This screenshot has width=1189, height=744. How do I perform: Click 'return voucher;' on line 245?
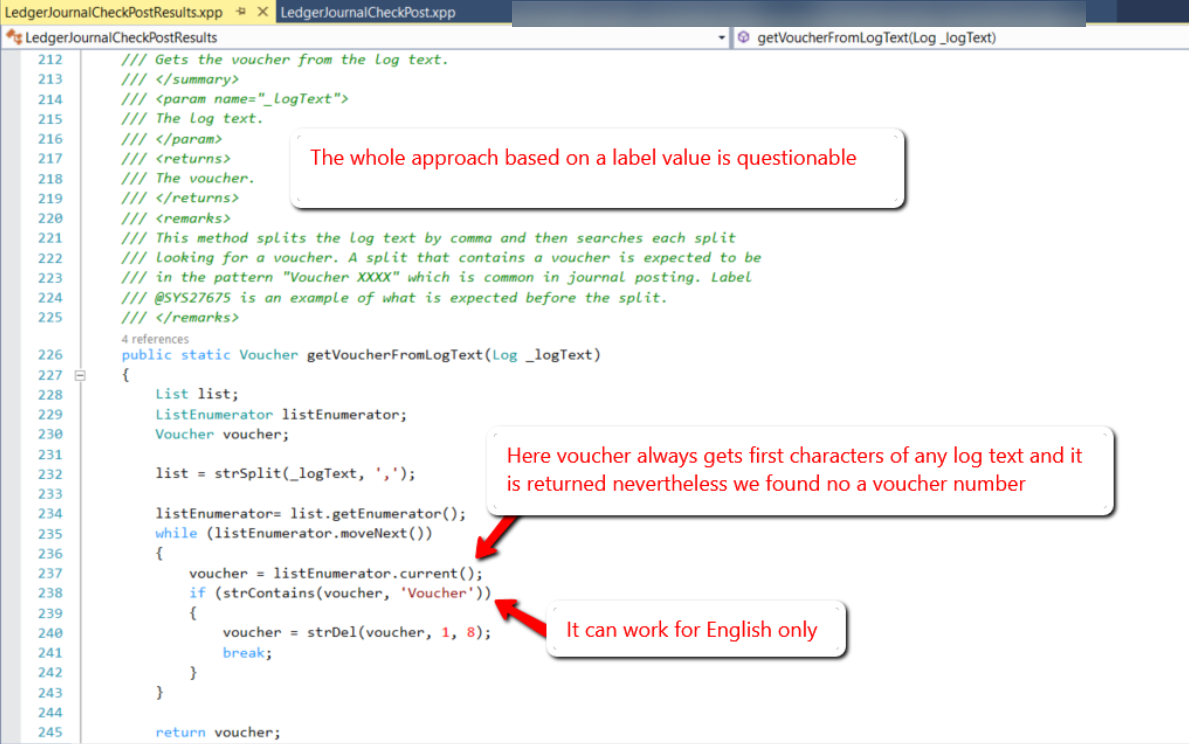(x=218, y=732)
